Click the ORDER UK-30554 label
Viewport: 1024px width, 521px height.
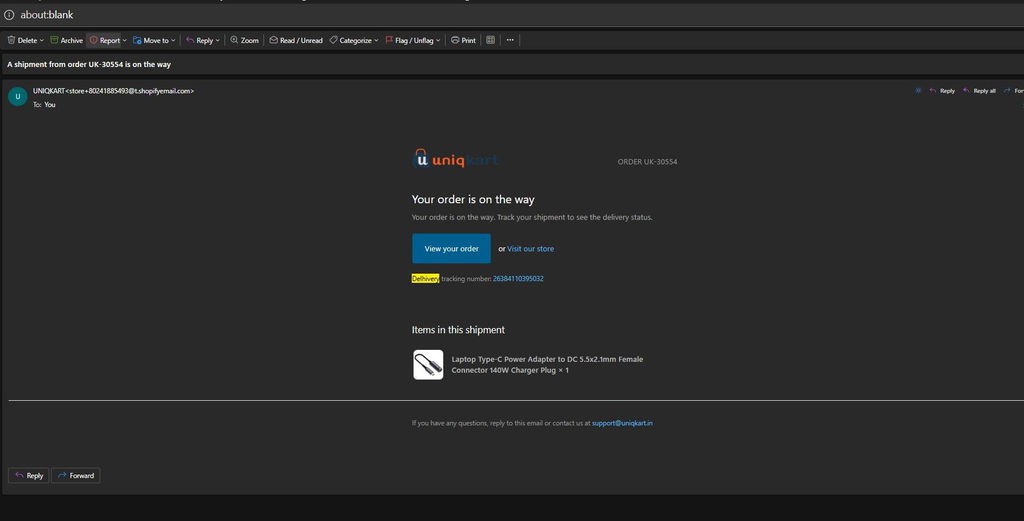(647, 162)
